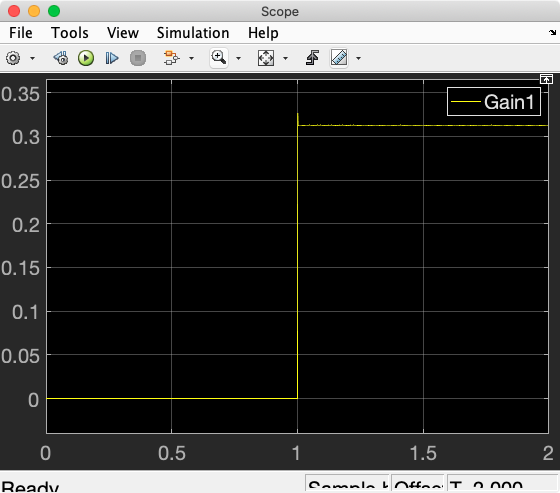
Task: Open the Triggers tool icon
Action: (312, 58)
